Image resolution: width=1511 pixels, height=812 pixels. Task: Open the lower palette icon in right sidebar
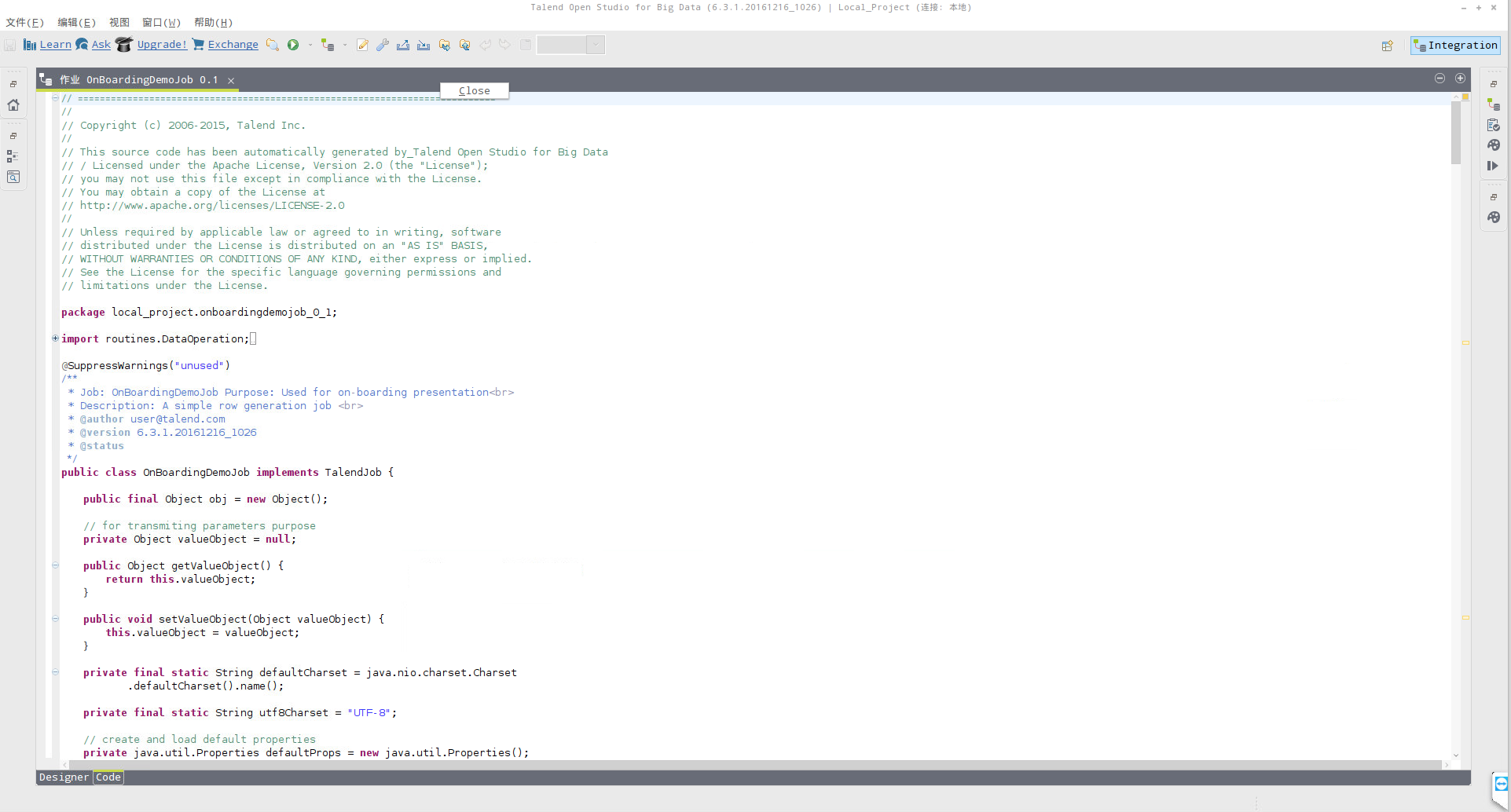pos(1494,218)
